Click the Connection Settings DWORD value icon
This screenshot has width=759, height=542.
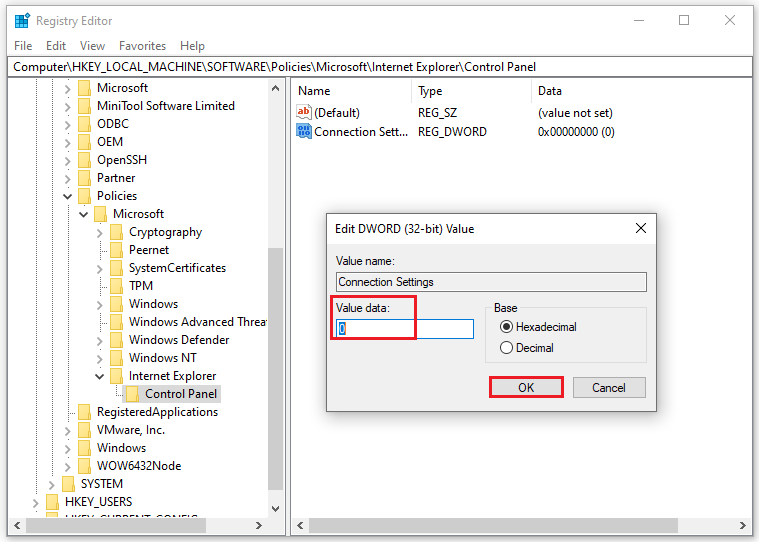[304, 132]
